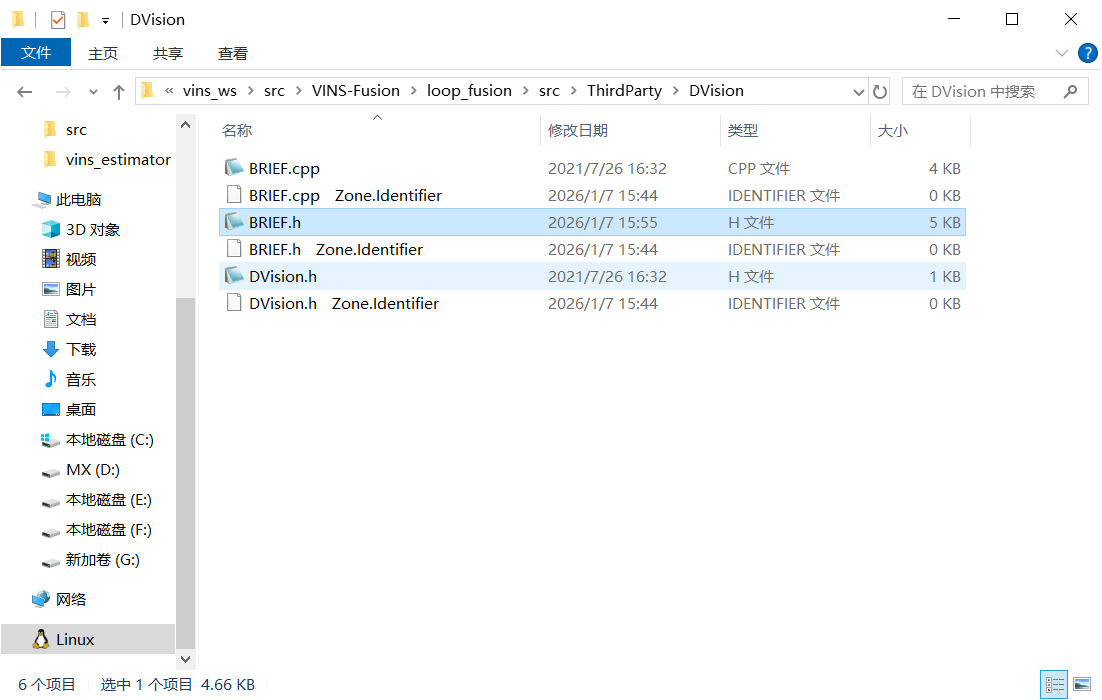Open the quick access toolbar dropdown
The width and height of the screenshot is (1102, 700).
(105, 20)
